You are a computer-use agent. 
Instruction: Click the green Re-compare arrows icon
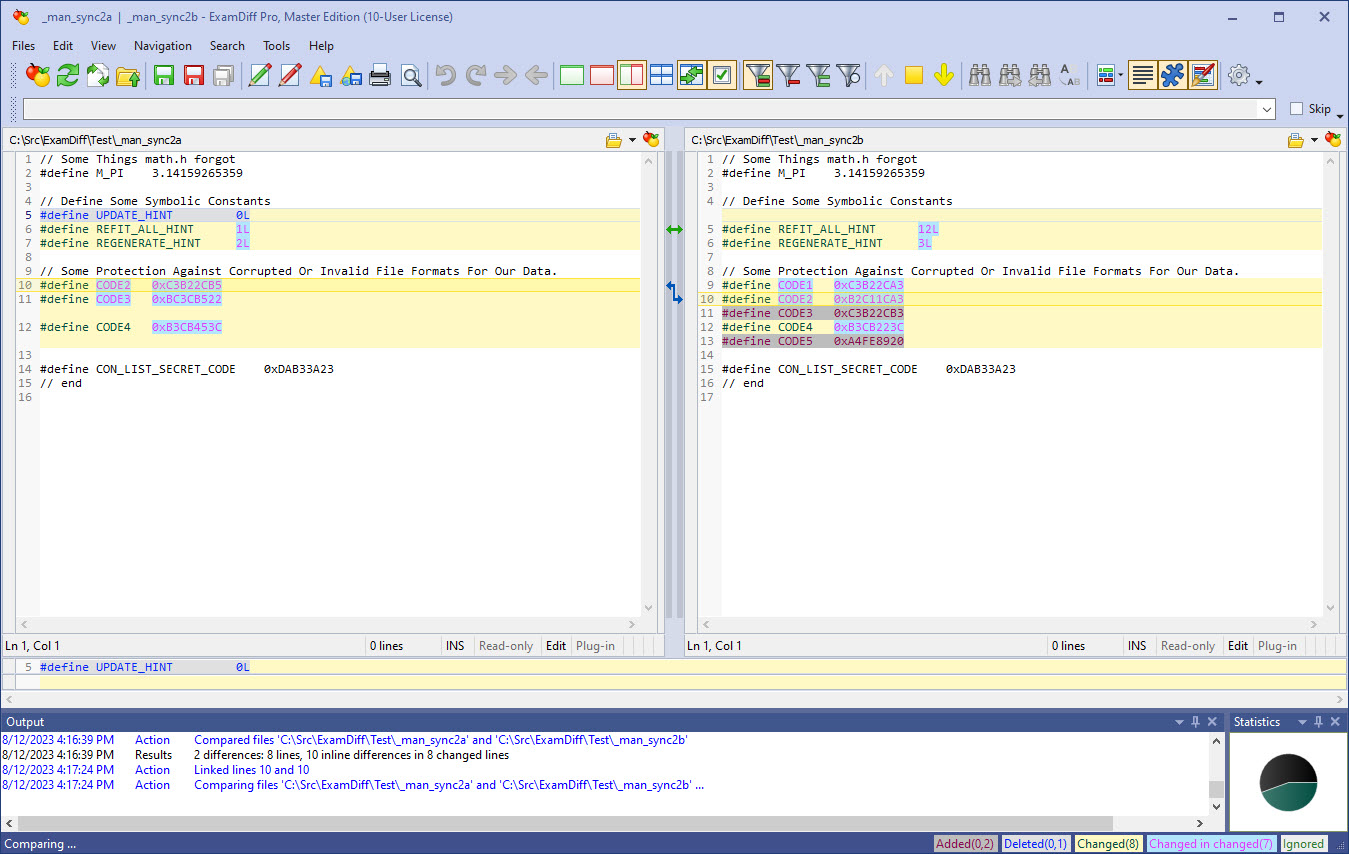point(68,75)
